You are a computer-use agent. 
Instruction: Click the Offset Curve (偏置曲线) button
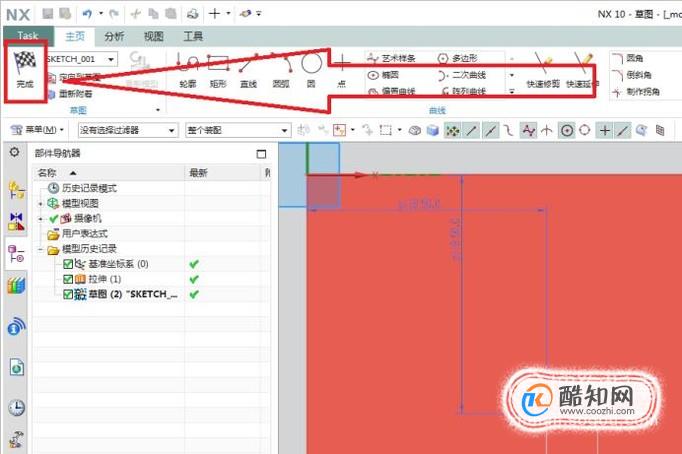tap(391, 91)
